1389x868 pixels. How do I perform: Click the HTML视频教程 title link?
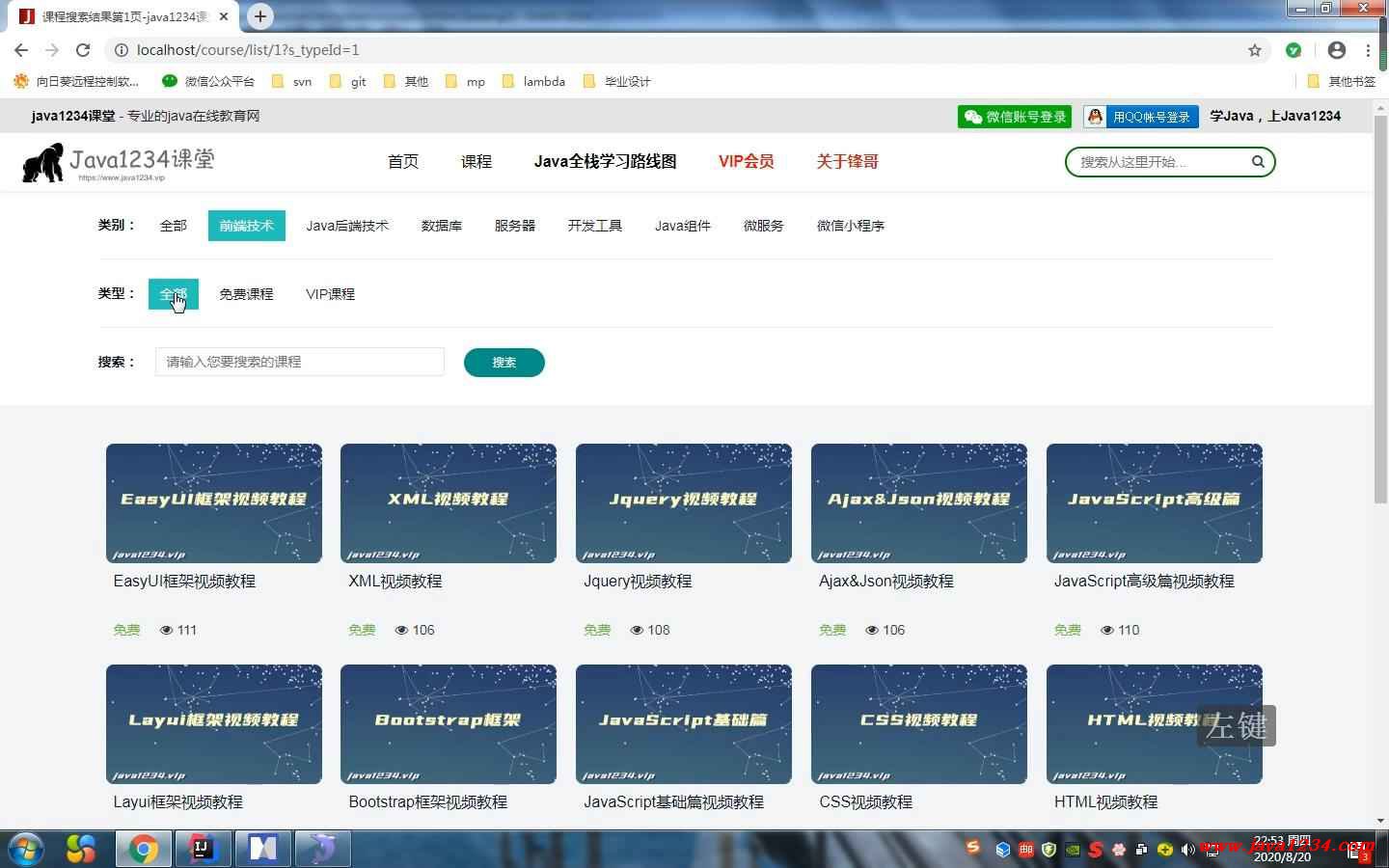click(1105, 802)
